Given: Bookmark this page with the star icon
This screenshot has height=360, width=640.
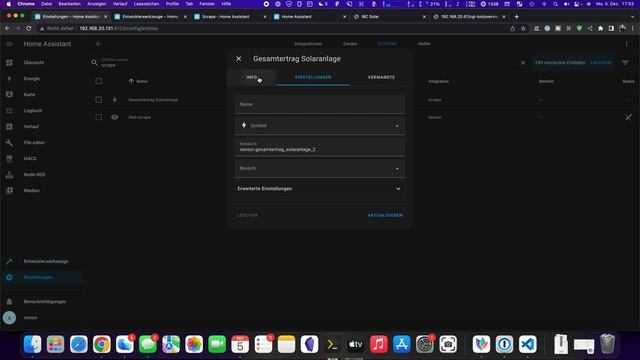Looking at the screenshot, I should (523, 29).
